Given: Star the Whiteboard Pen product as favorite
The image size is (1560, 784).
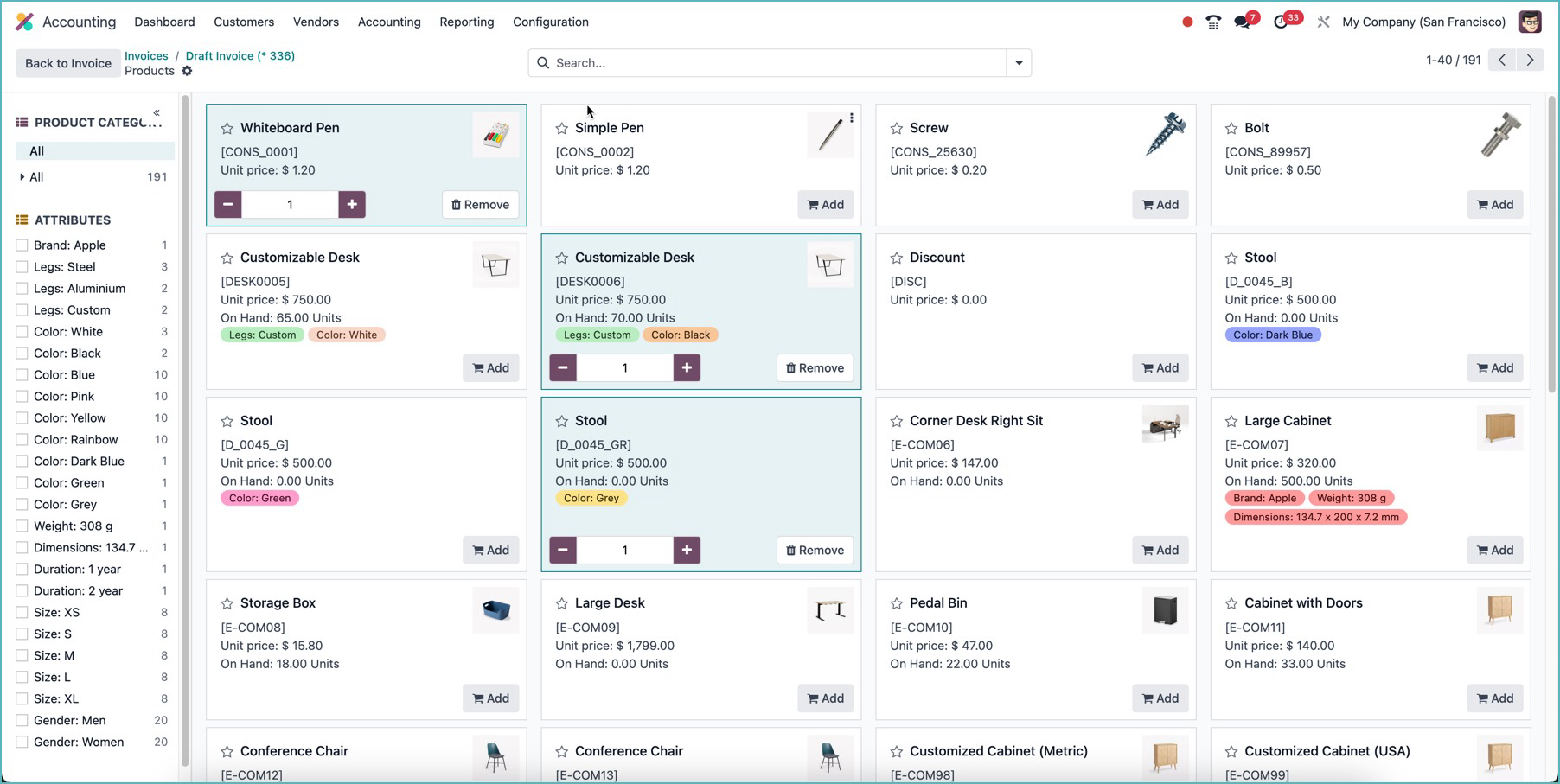Looking at the screenshot, I should 227,129.
